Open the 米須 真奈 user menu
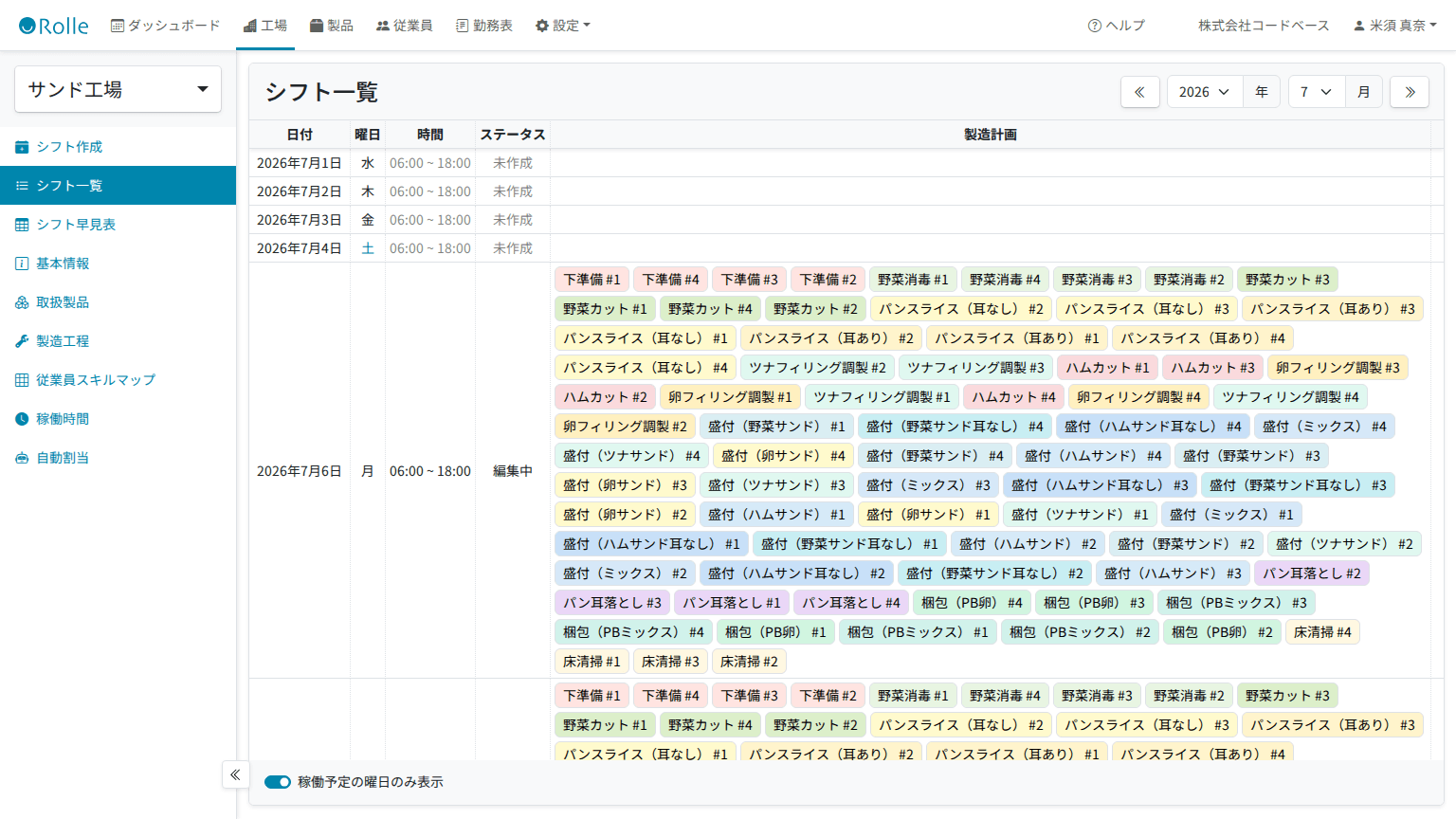Viewport: 1456px width, 819px height. point(1395,26)
